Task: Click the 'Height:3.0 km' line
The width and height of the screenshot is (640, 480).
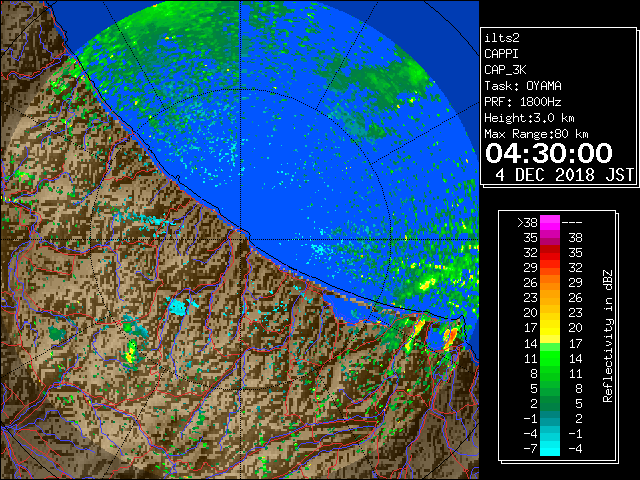Action: click(x=529, y=118)
